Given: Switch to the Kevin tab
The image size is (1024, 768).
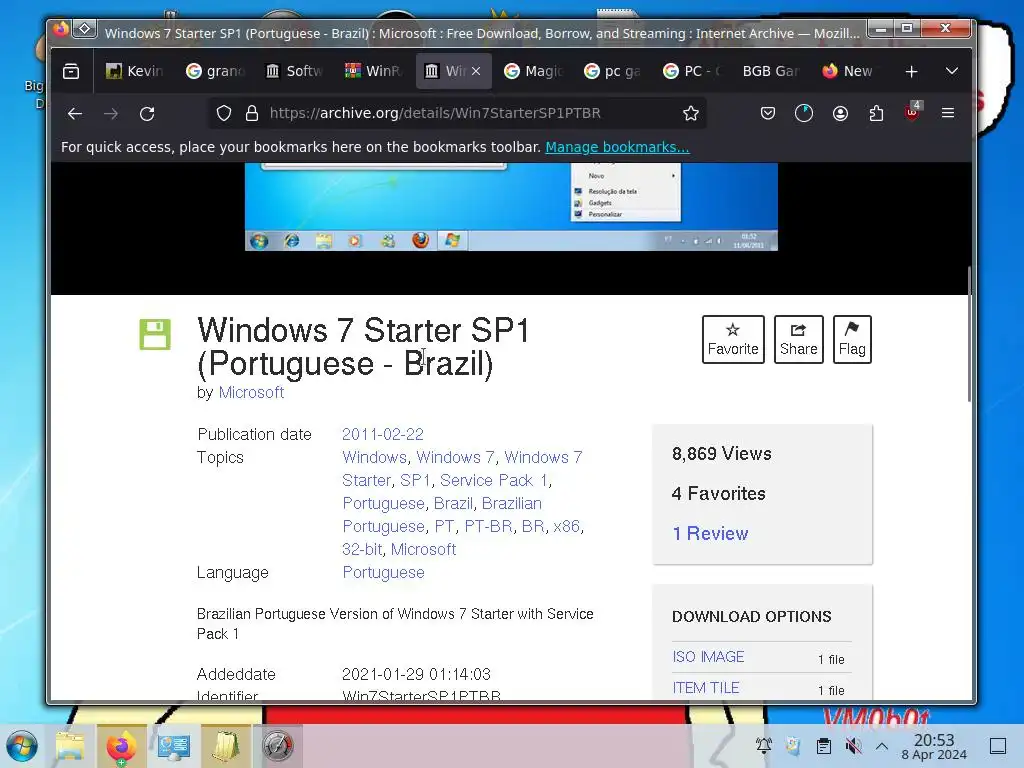Looking at the screenshot, I should (135, 71).
